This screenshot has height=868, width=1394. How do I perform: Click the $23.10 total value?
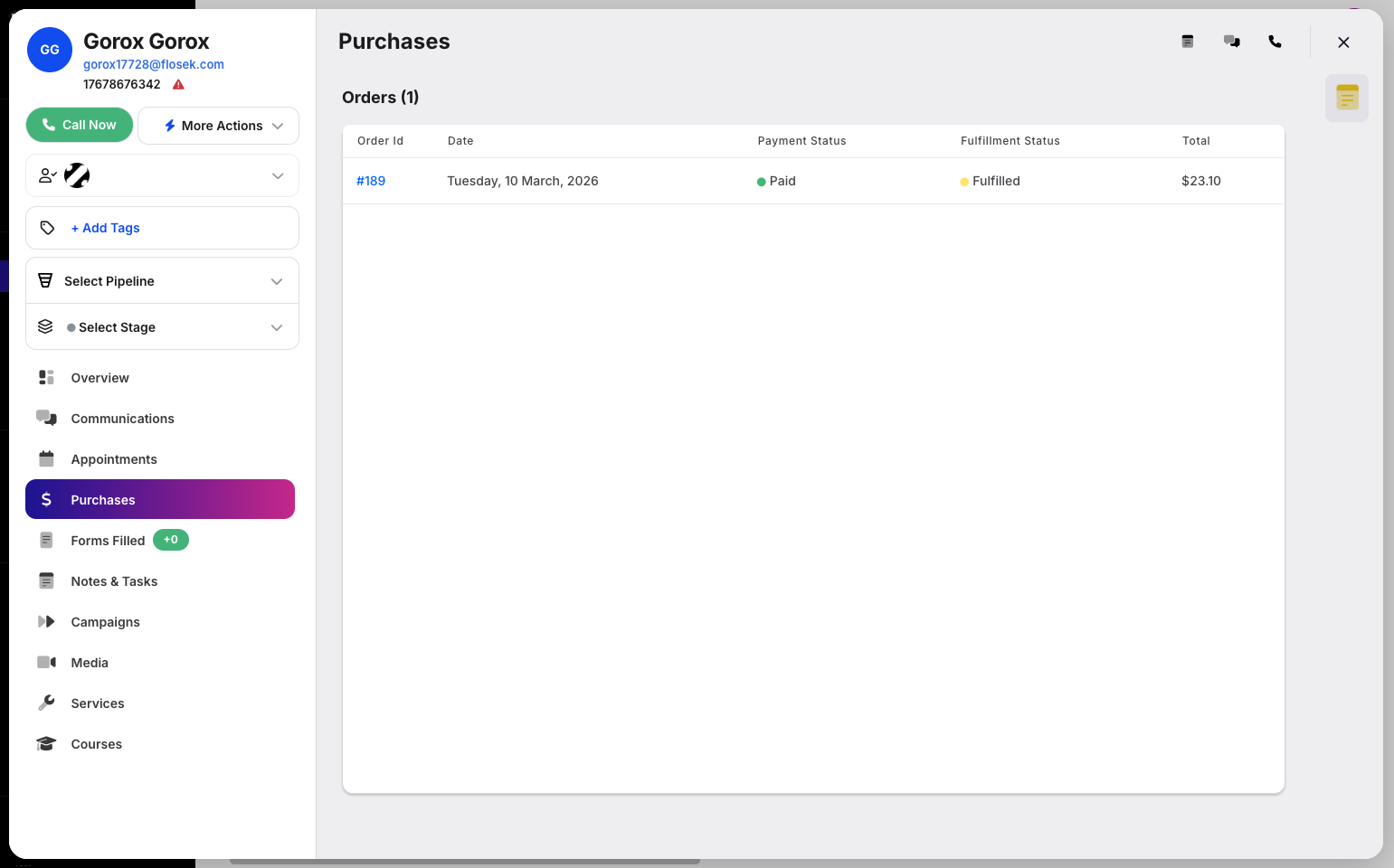pyautogui.click(x=1201, y=181)
